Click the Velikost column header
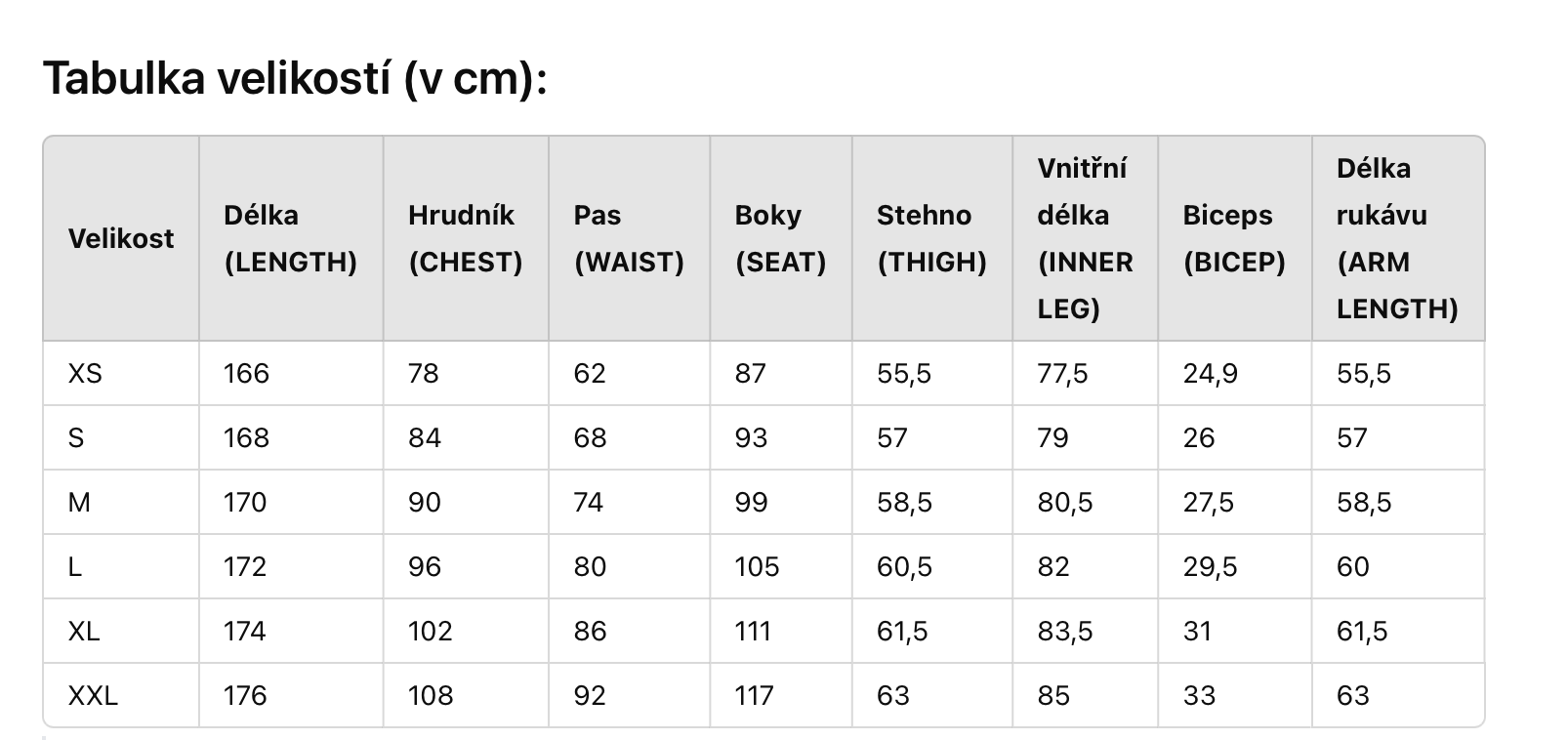Viewport: 1568px width, 740px height. coord(121,238)
